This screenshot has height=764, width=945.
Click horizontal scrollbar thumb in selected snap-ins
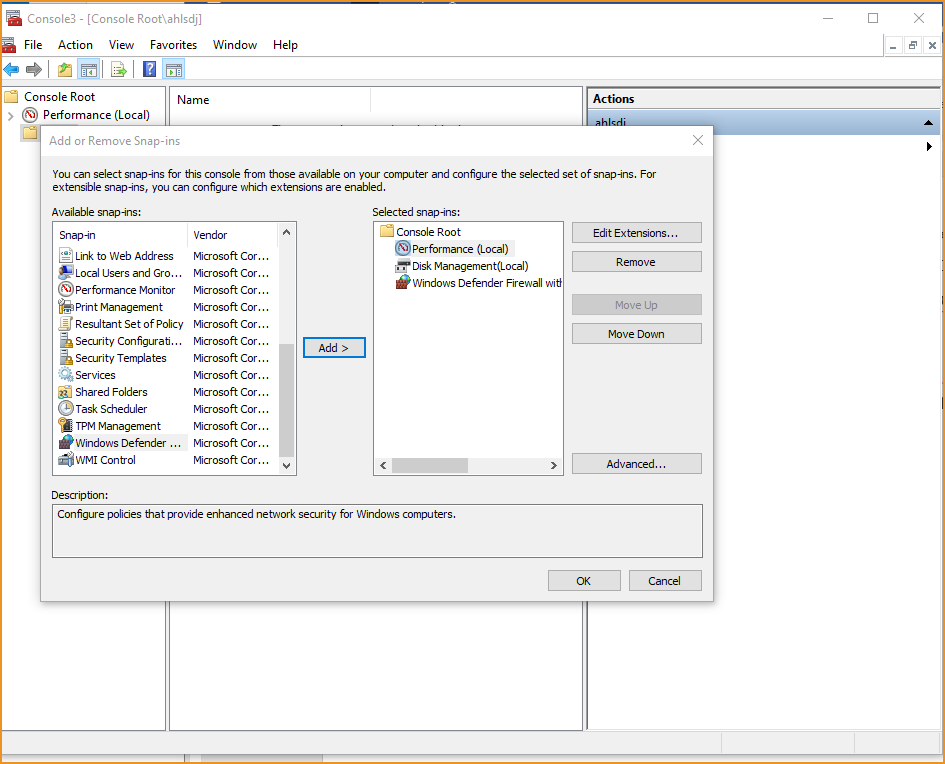[x=430, y=465]
